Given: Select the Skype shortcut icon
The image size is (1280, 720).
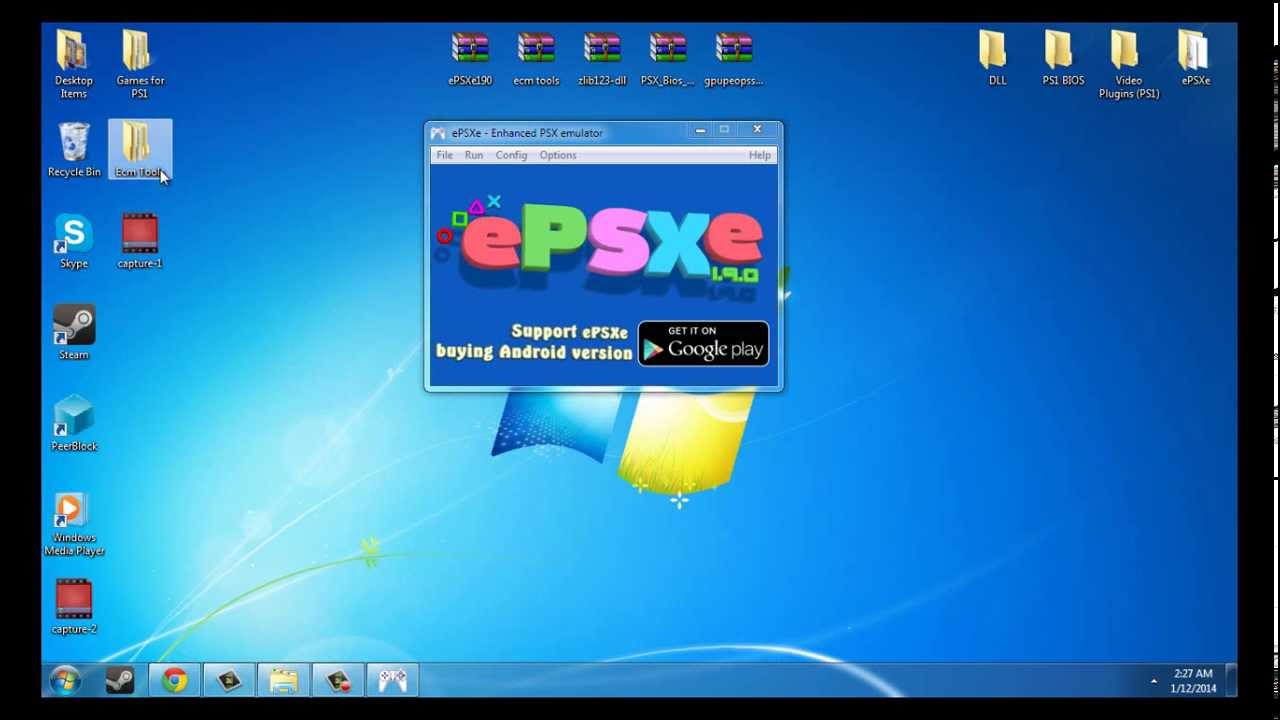Looking at the screenshot, I should point(74,241).
